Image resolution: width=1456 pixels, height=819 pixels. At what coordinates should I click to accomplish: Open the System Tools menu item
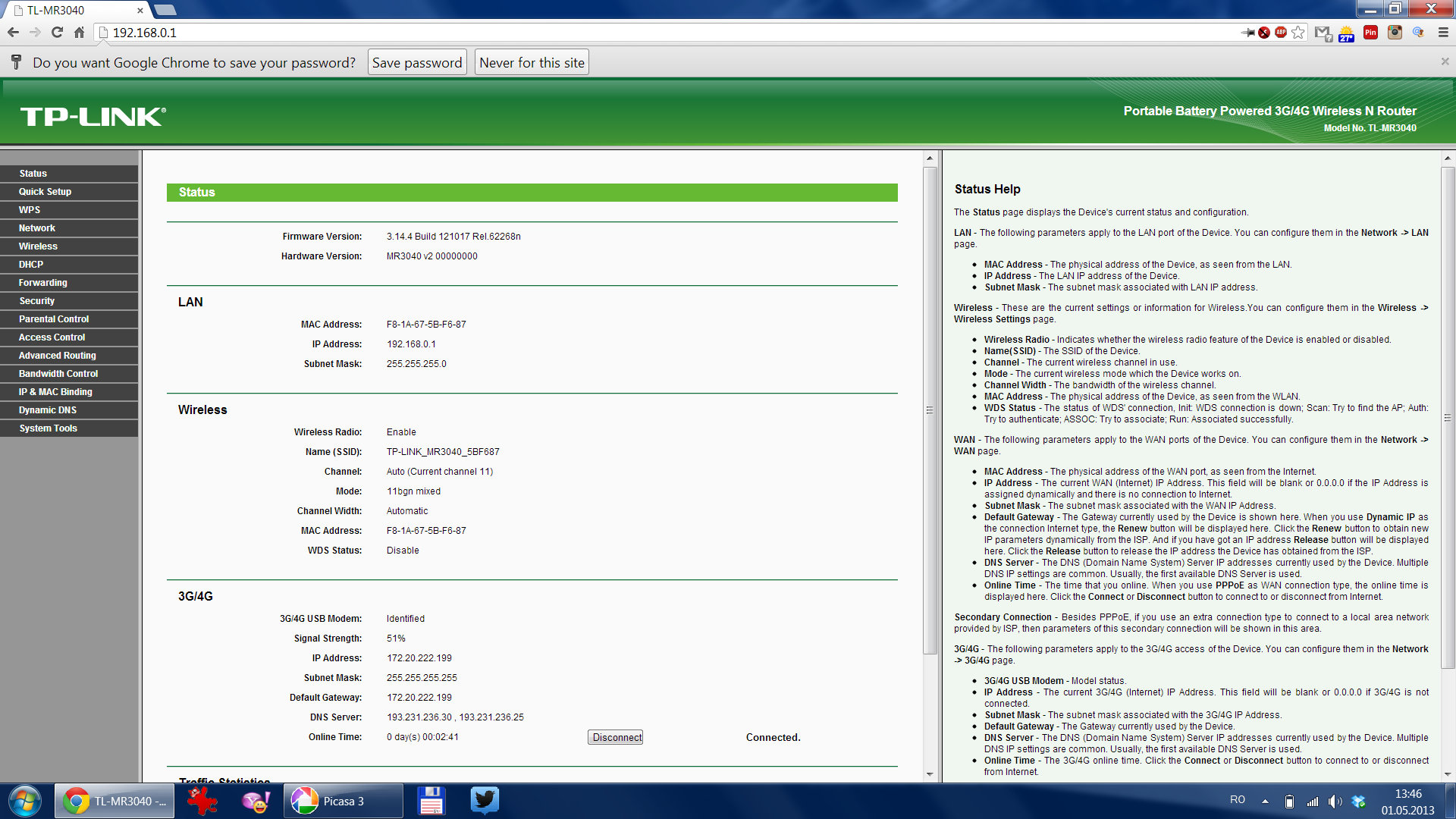48,428
